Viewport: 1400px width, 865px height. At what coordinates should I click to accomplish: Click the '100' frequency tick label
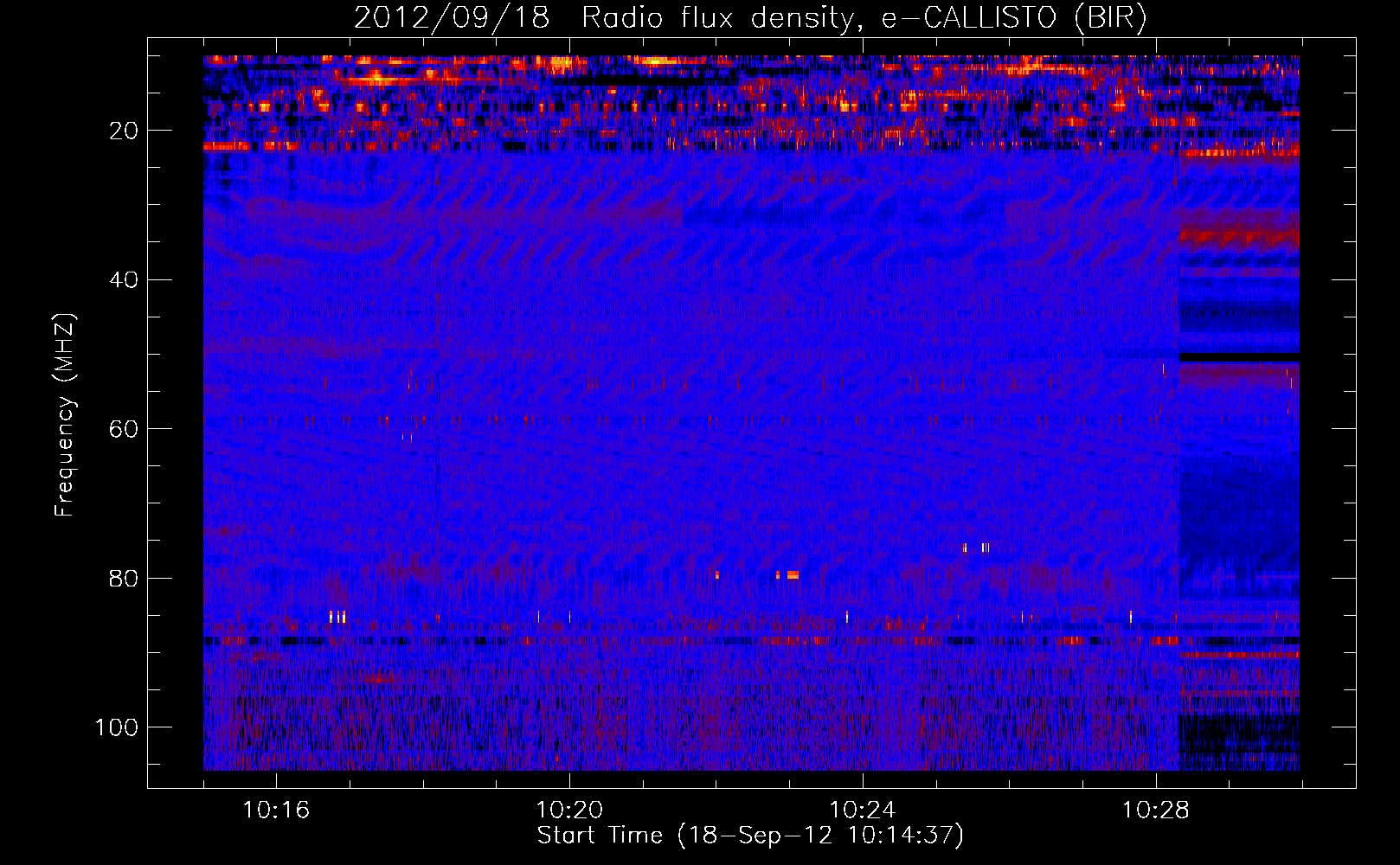(x=117, y=727)
